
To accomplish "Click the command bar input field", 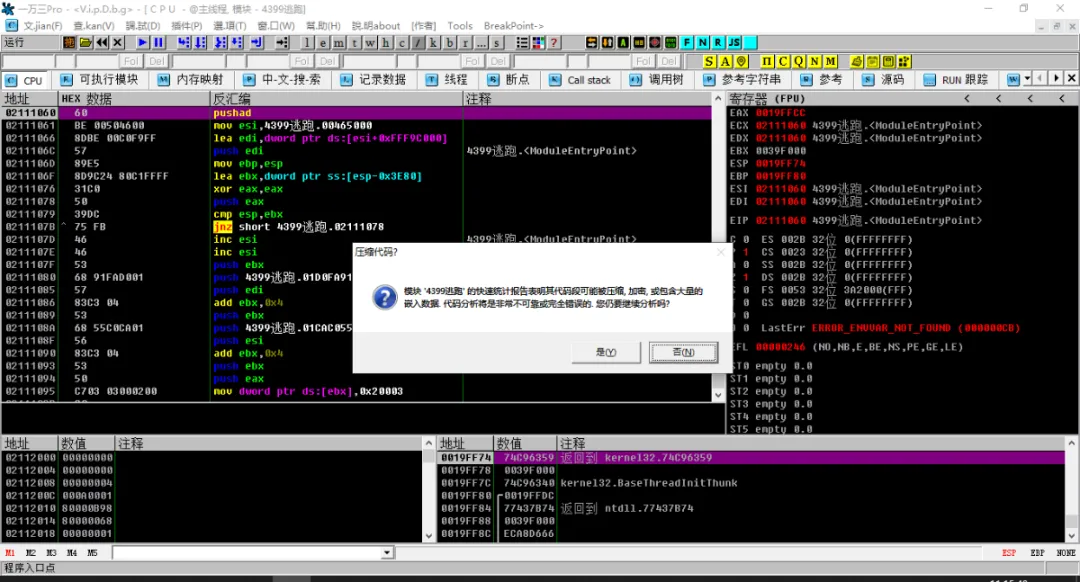I will pos(247,552).
